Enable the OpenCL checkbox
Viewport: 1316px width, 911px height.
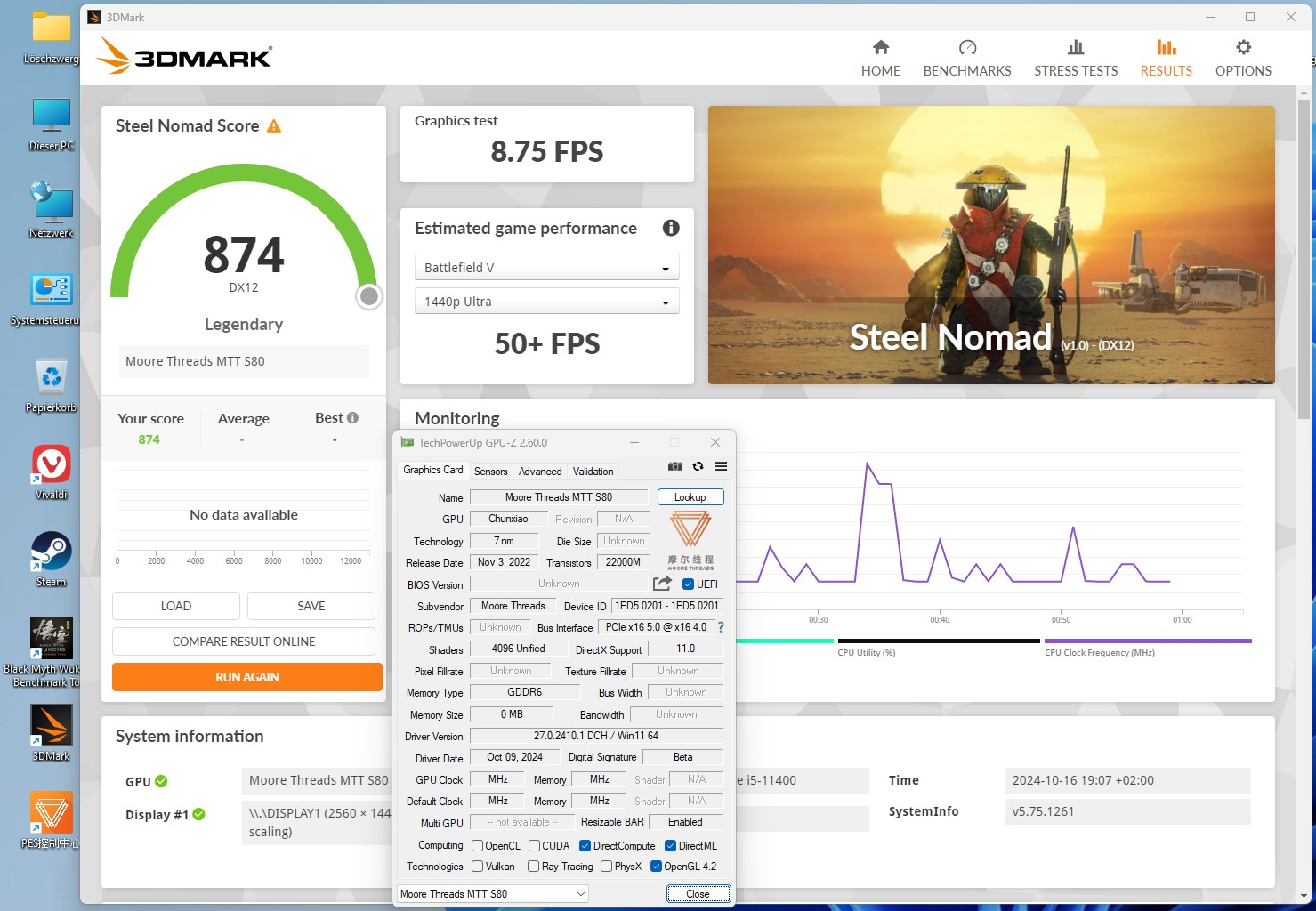point(478,846)
